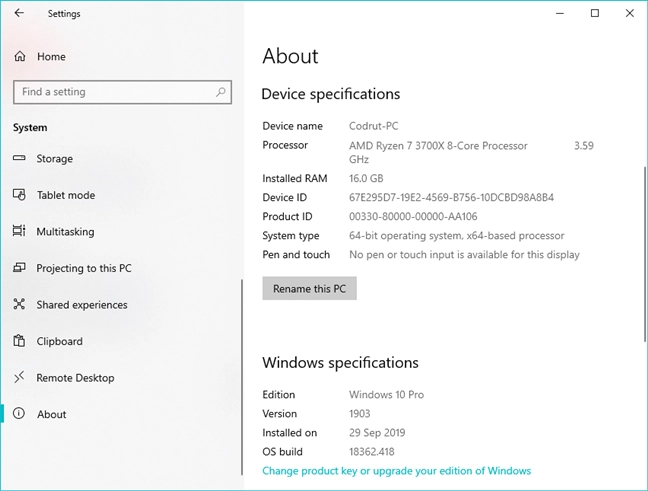This screenshot has width=648, height=491.
Task: Go to Projecting to this PC
Action: pos(84,268)
